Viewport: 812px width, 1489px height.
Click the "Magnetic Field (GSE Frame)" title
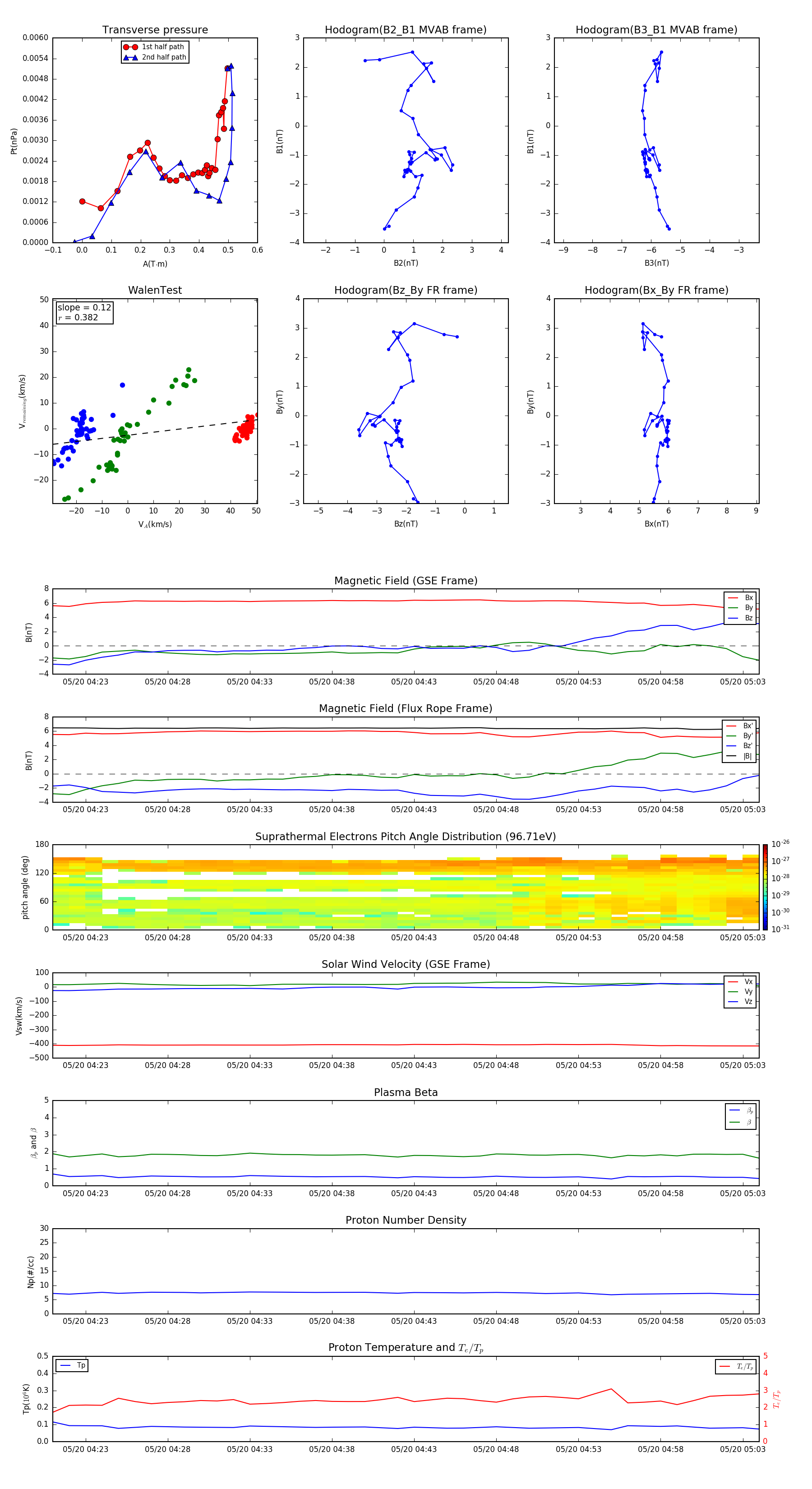tap(406, 581)
